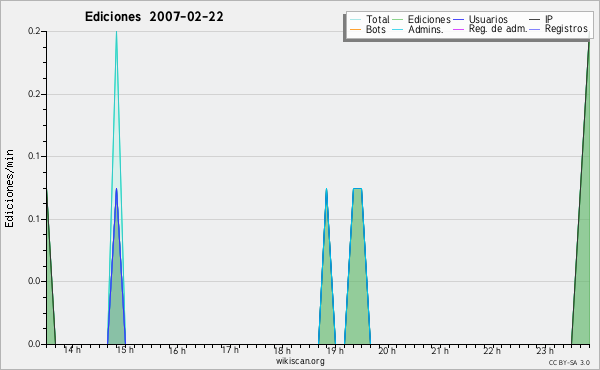Click the IP legend entry
600x370 pixels.
(541, 19)
